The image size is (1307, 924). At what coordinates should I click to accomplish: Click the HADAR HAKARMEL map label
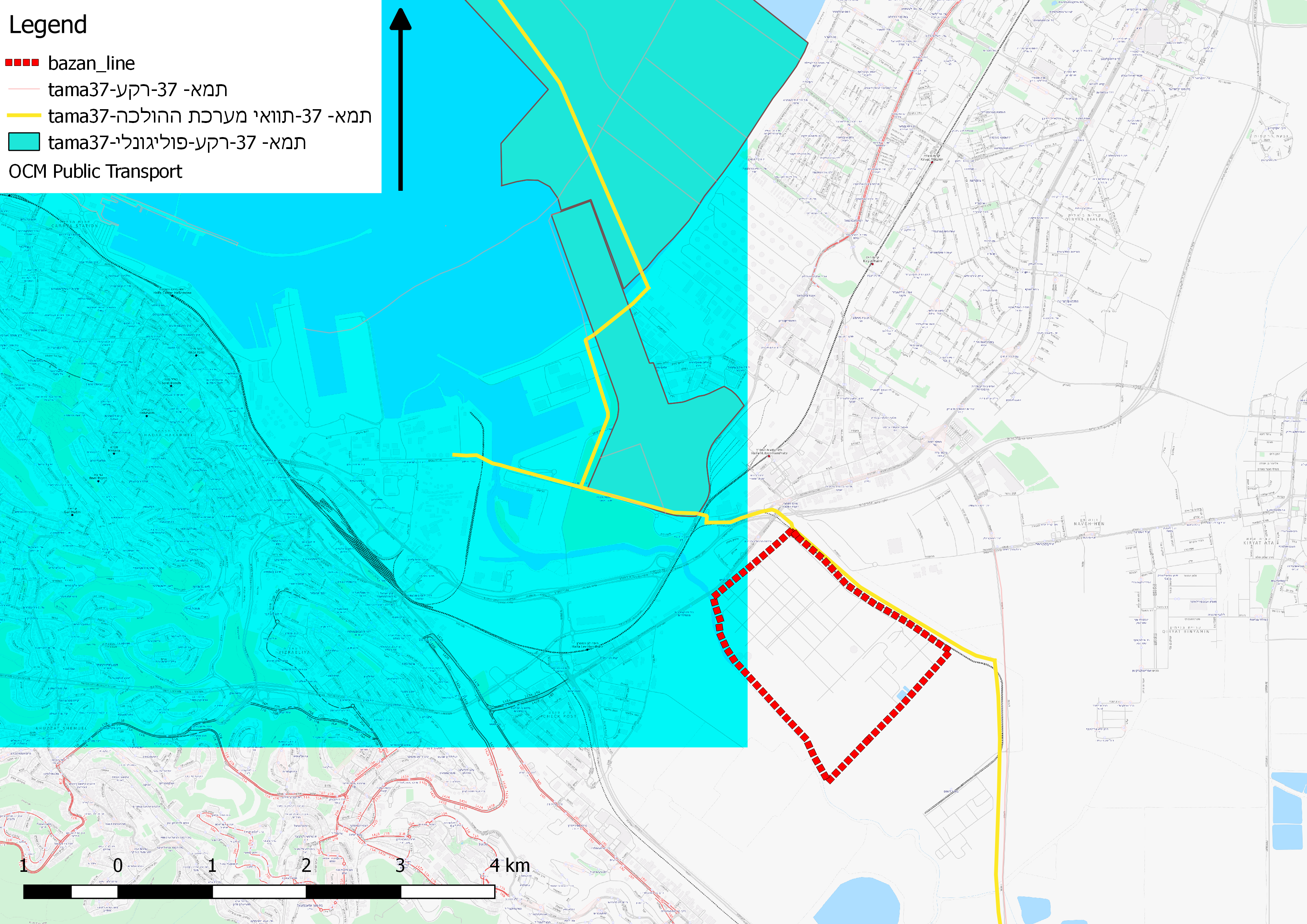point(168,435)
